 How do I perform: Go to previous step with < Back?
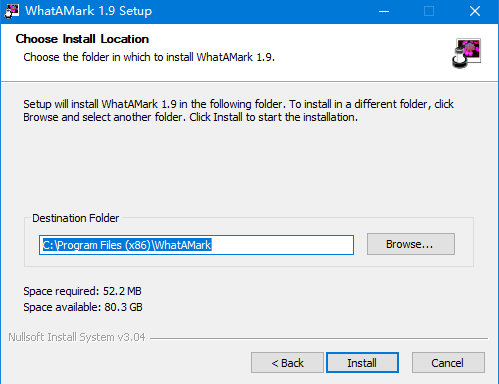(x=287, y=362)
